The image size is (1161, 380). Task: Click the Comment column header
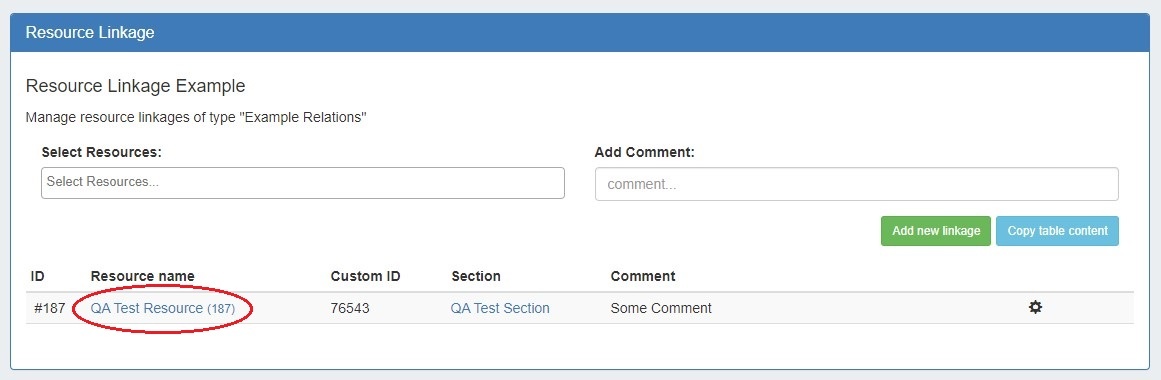pos(643,276)
